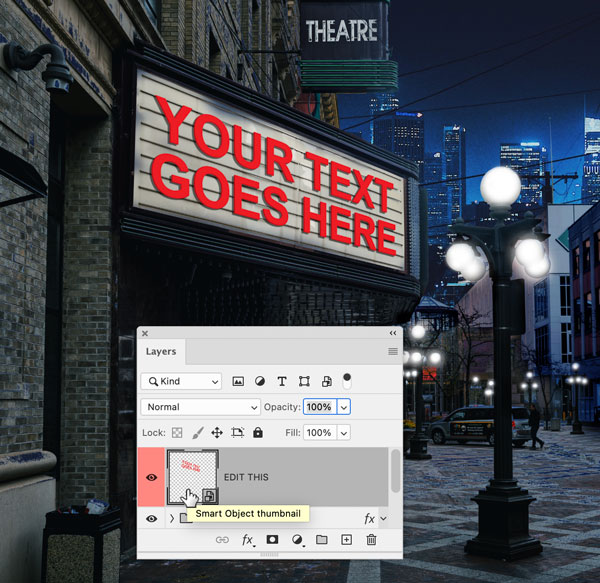Collapse the Layers panel with double arrows
Image resolution: width=600 pixels, height=583 pixels.
[x=393, y=333]
